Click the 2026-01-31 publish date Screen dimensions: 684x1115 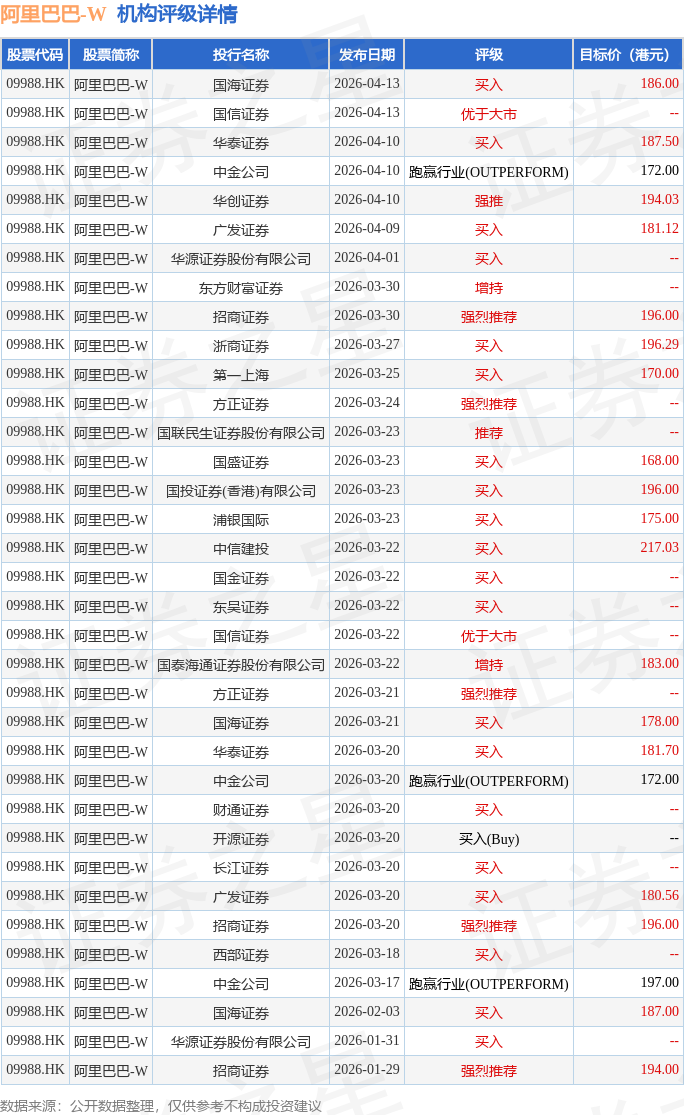367,1041
